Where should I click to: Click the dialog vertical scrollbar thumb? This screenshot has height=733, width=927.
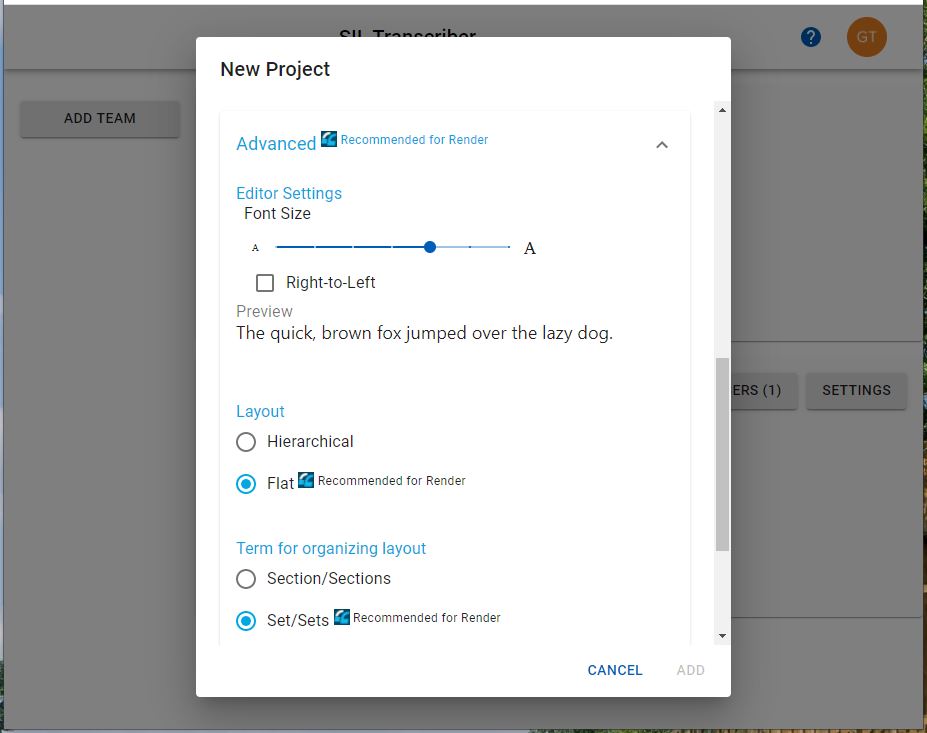[722, 454]
